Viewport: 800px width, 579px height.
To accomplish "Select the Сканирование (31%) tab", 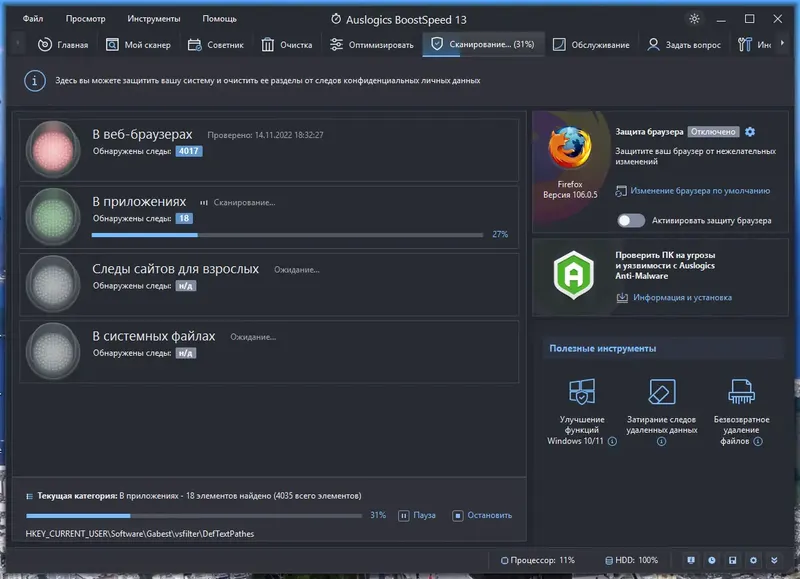I will (483, 44).
